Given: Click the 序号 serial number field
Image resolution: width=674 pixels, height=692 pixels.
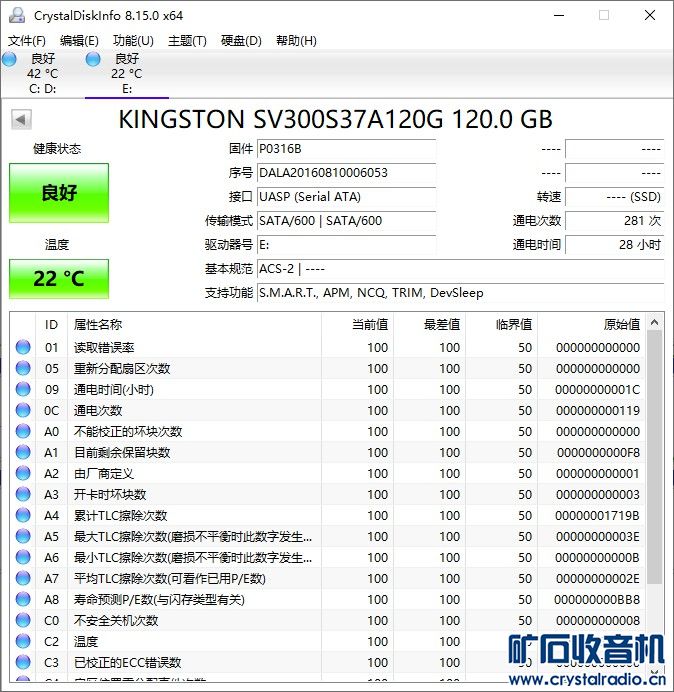Looking at the screenshot, I should click(346, 173).
